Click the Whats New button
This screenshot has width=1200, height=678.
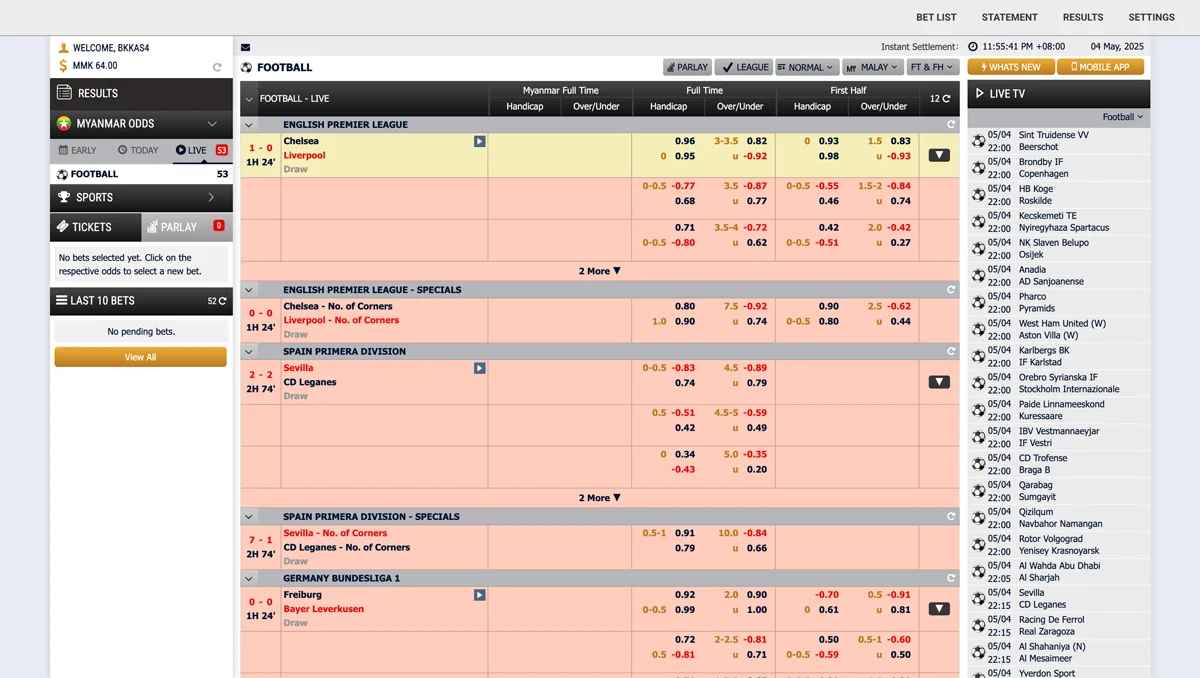(x=1010, y=67)
